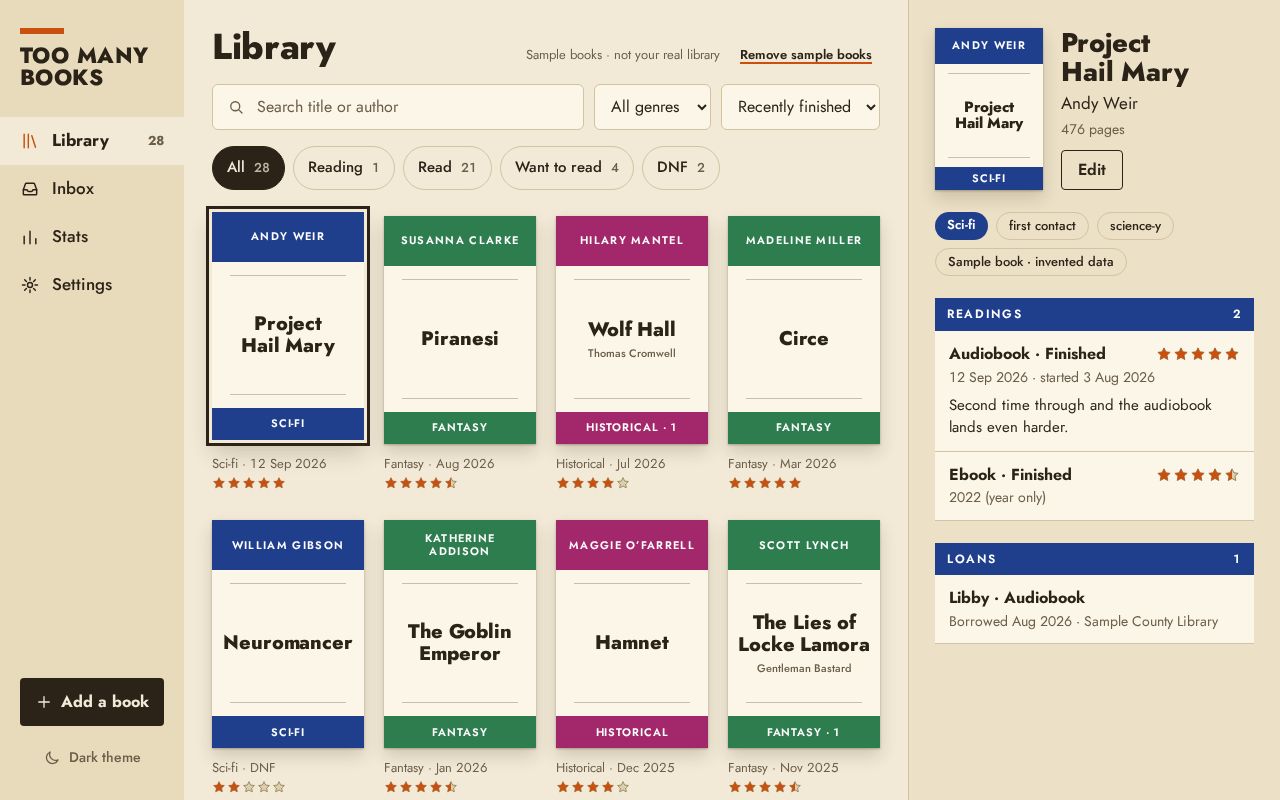Open the Wolf Hall book cover
The width and height of the screenshot is (1280, 800).
point(632,330)
